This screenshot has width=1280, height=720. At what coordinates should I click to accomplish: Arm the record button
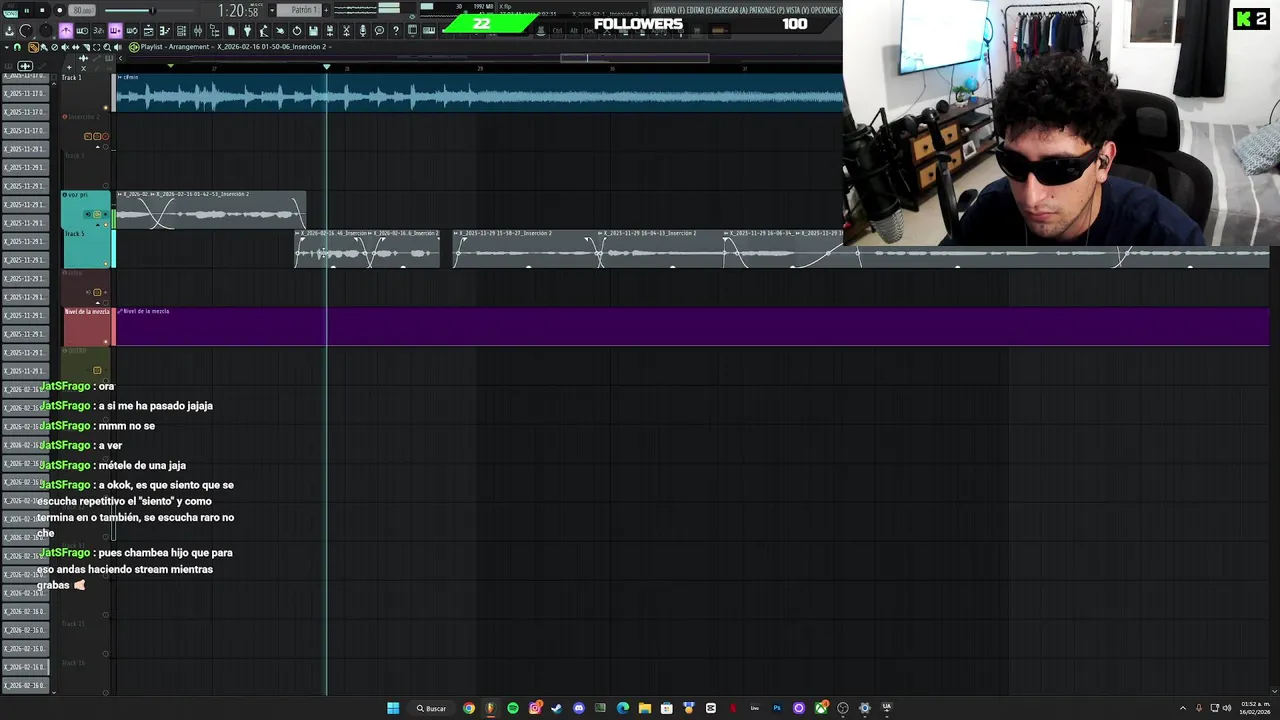60,11
